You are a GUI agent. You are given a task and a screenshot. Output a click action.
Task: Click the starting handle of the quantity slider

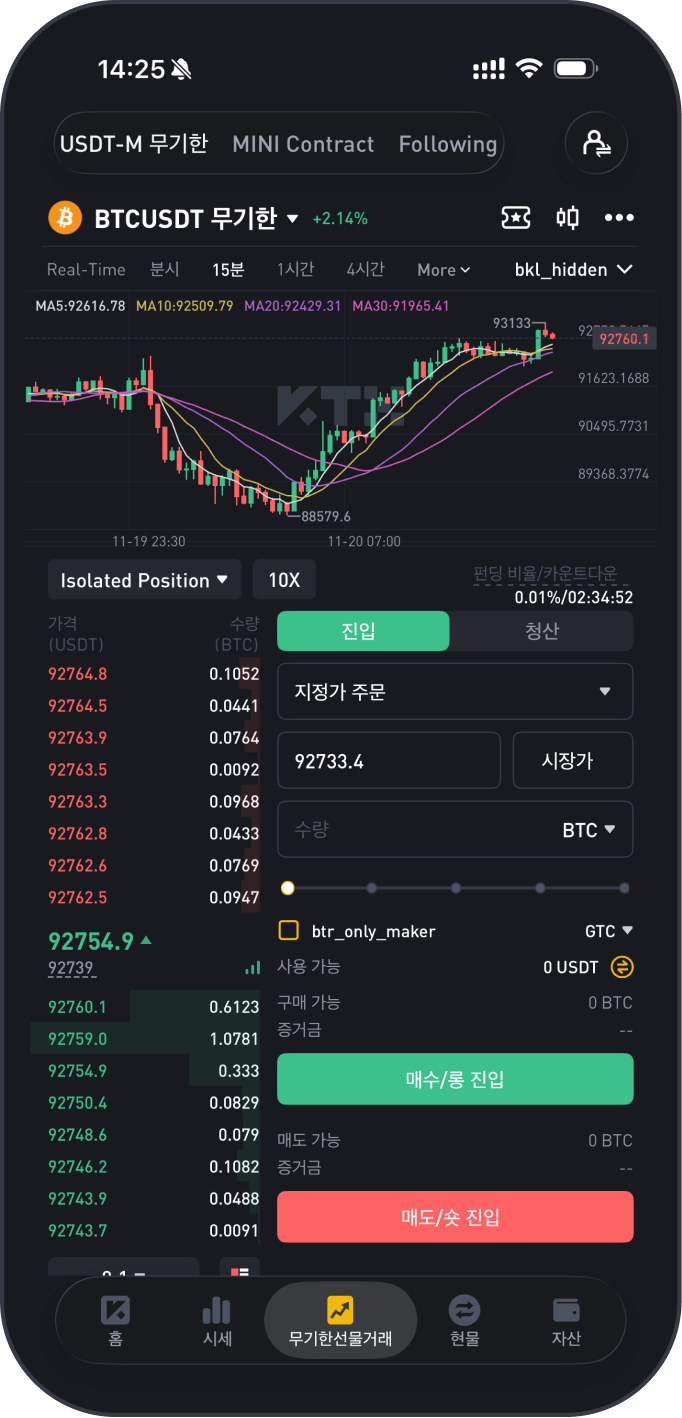tap(288, 888)
